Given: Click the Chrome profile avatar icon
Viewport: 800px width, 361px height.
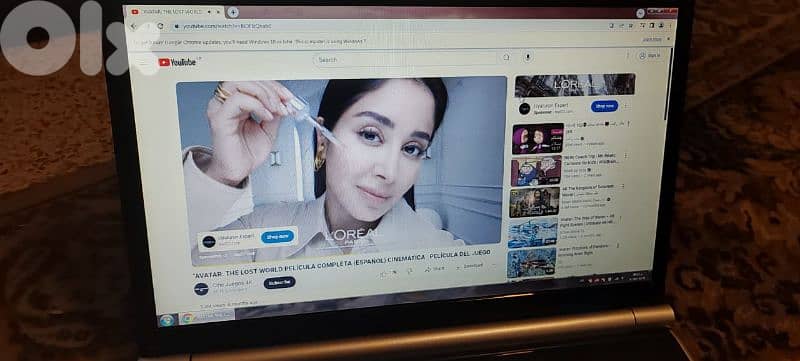Looking at the screenshot, I should [x=661, y=25].
